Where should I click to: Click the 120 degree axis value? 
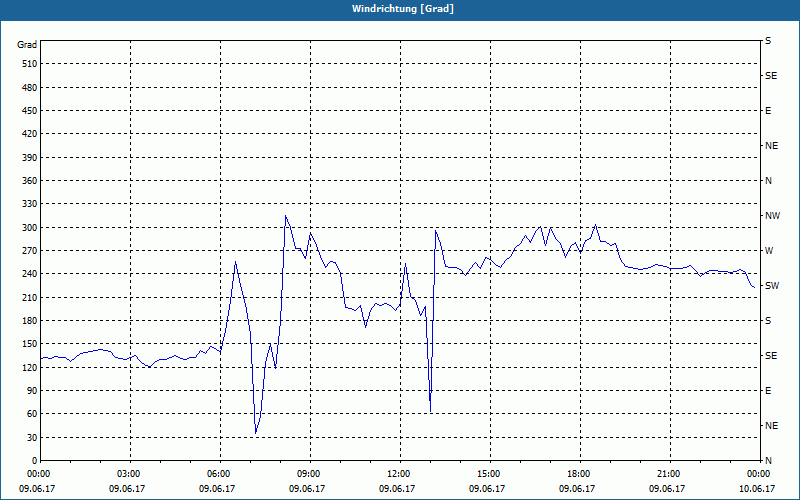click(30, 367)
